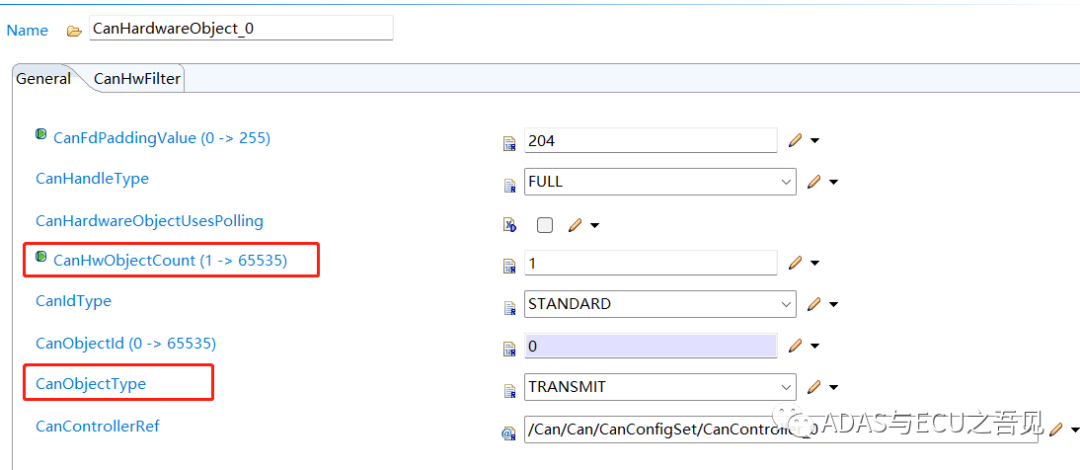Click the CanFdPaddingValue field containing 204
1080x470 pixels.
650,141
